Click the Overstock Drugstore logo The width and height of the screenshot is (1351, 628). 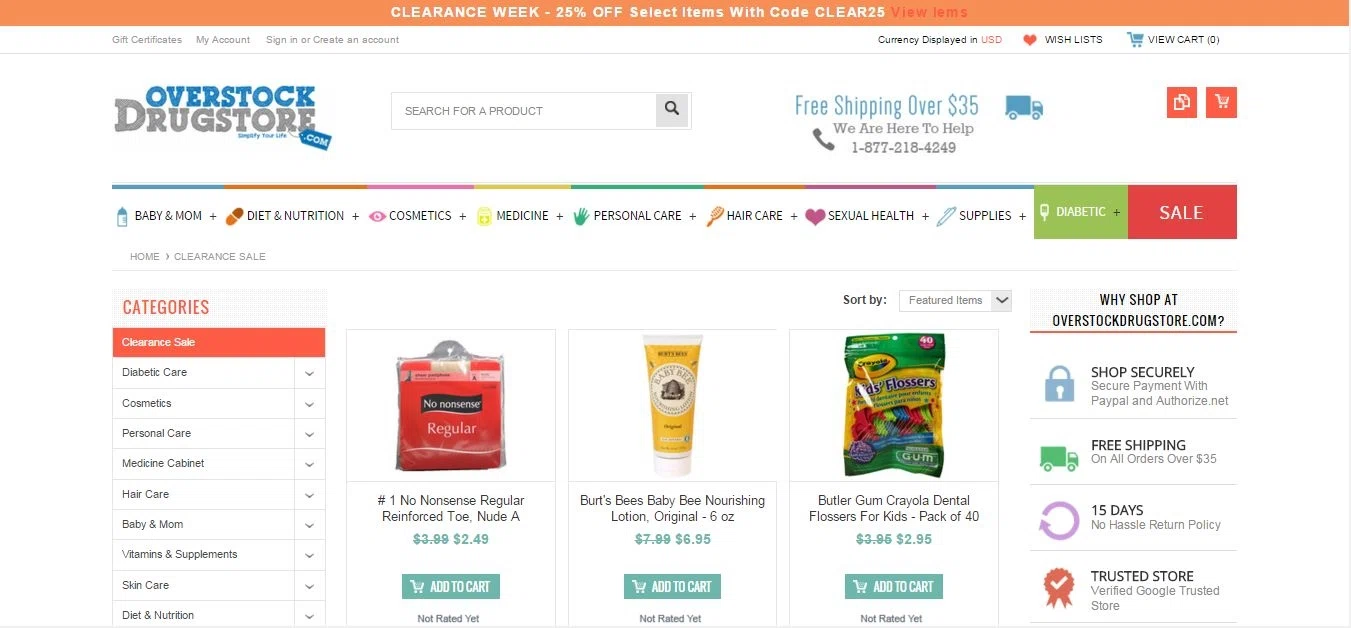point(222,118)
